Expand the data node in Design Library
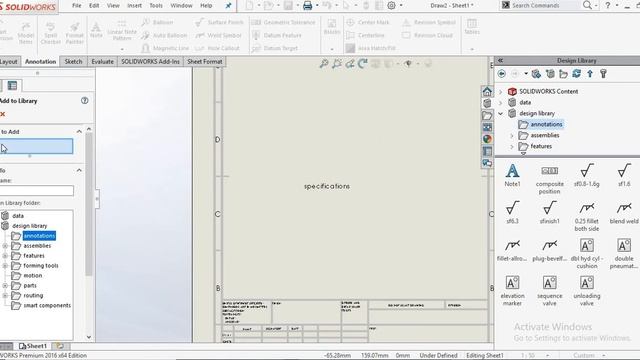640x360 pixels. coord(501,102)
